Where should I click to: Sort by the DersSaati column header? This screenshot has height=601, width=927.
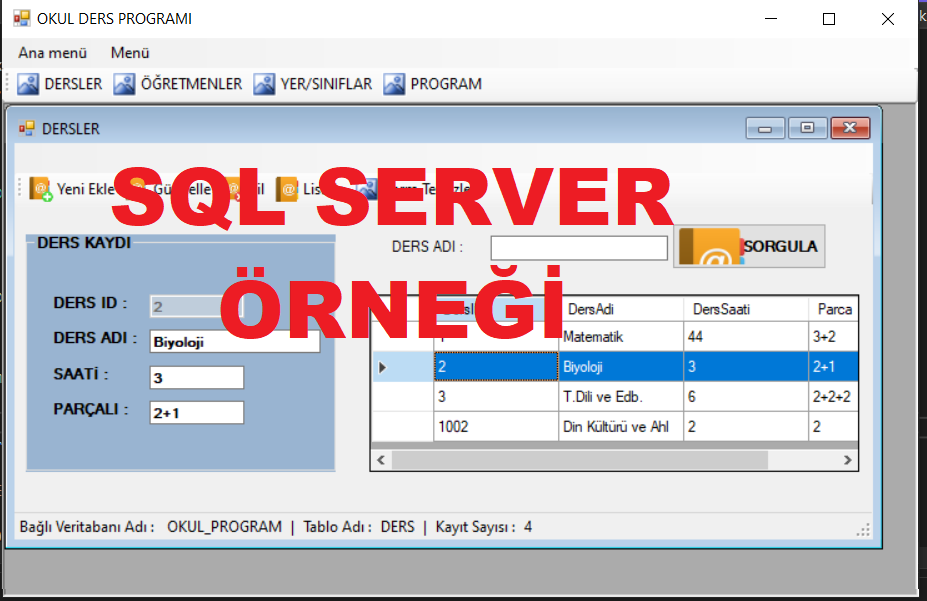[x=745, y=309]
